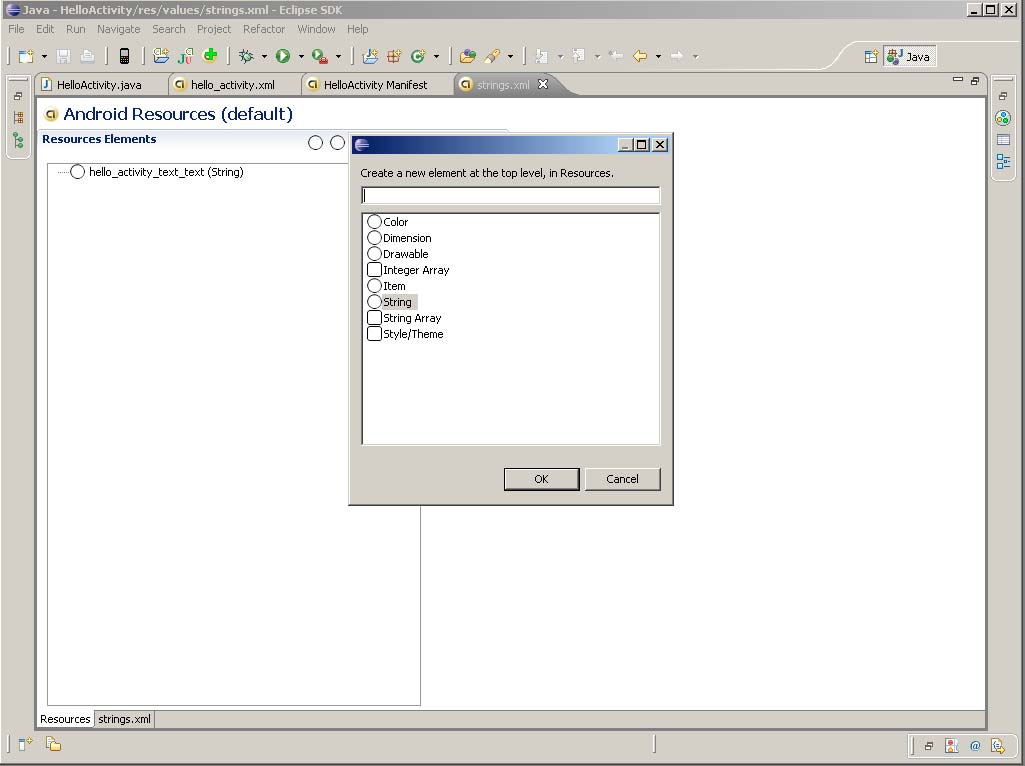Open the Window menu

point(316,29)
